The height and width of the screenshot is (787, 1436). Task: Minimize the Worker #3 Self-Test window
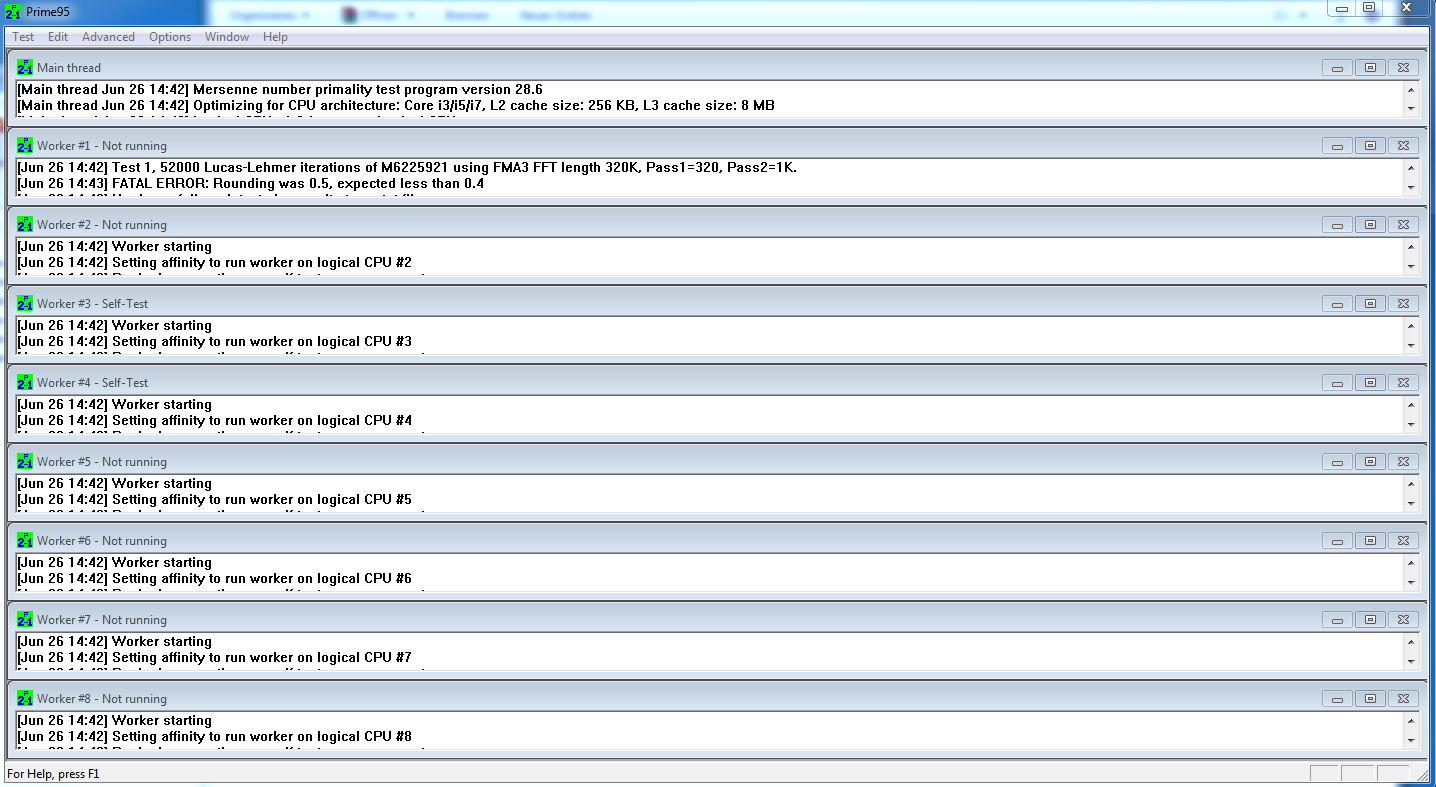click(1337, 304)
